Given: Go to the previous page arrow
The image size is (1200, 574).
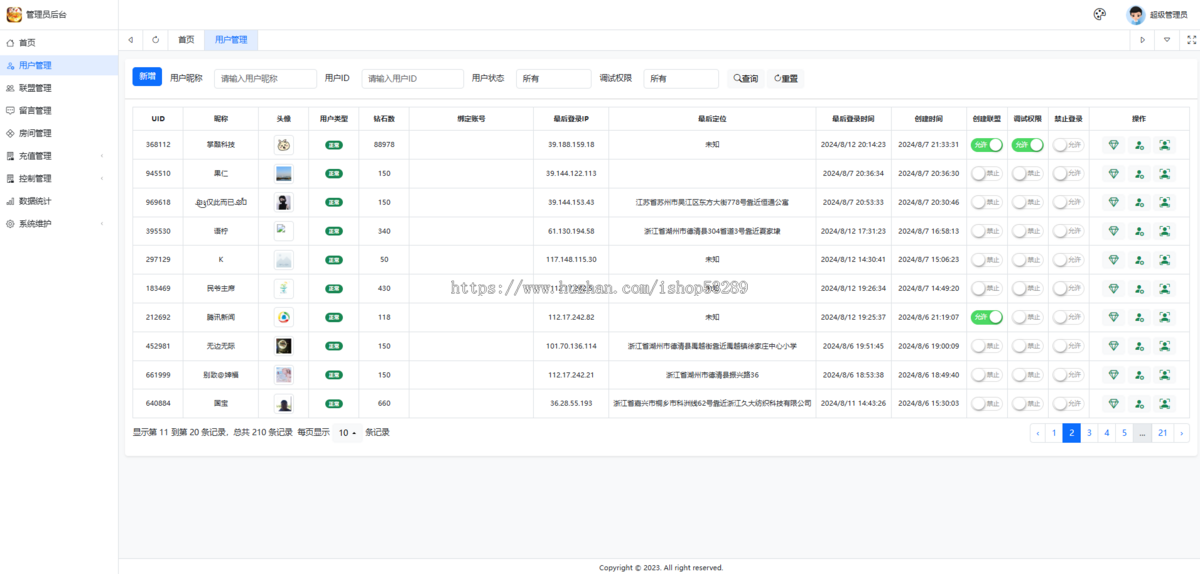Looking at the screenshot, I should click(1038, 433).
